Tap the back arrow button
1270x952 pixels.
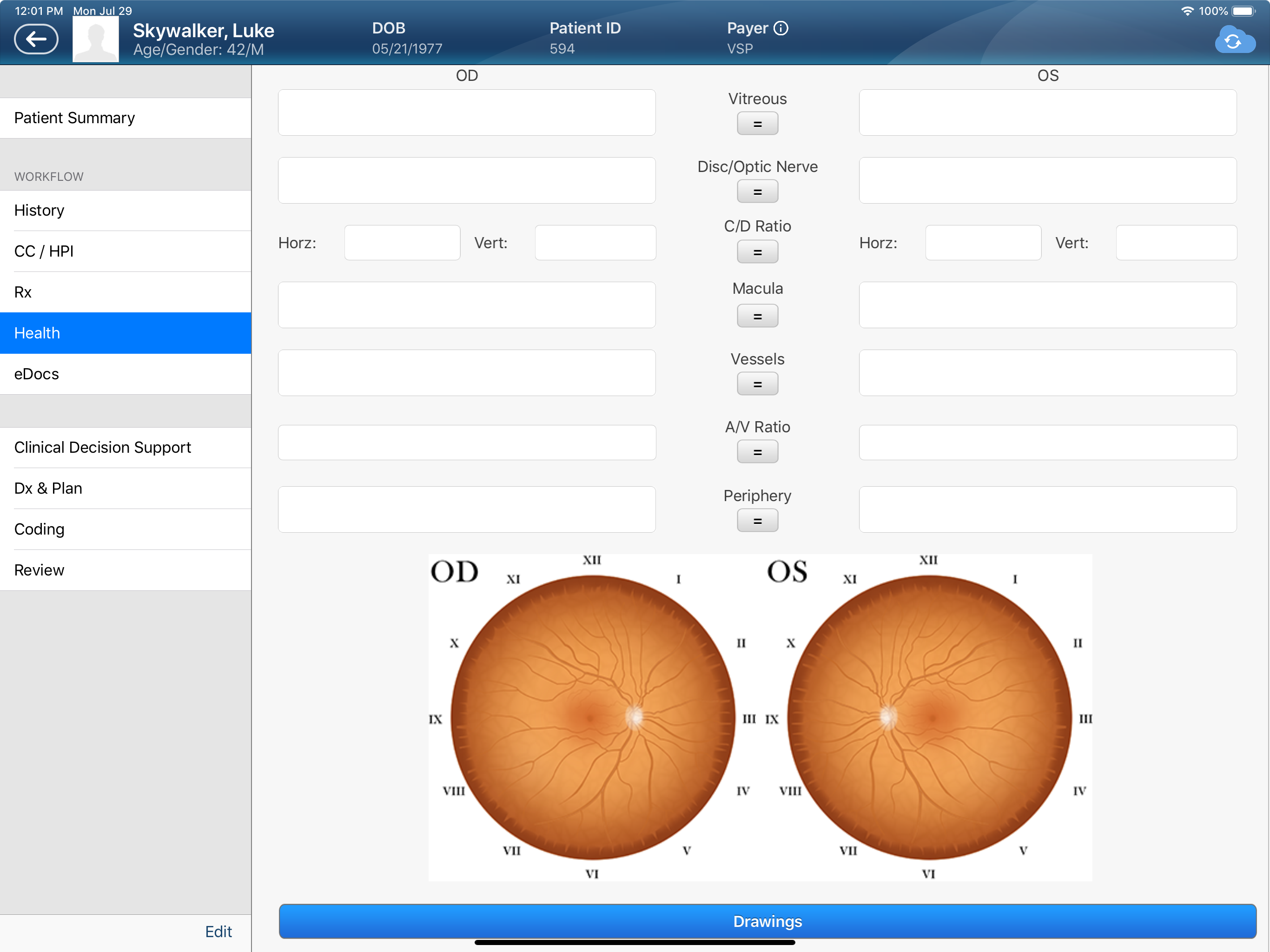click(x=36, y=39)
